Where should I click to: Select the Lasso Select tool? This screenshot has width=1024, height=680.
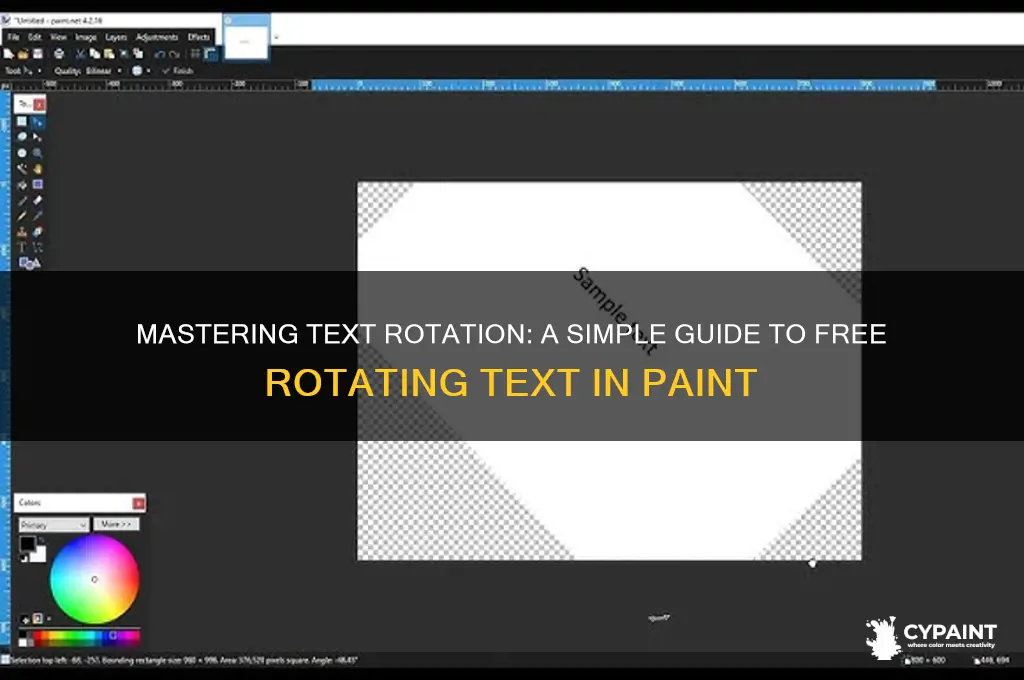tap(22, 137)
